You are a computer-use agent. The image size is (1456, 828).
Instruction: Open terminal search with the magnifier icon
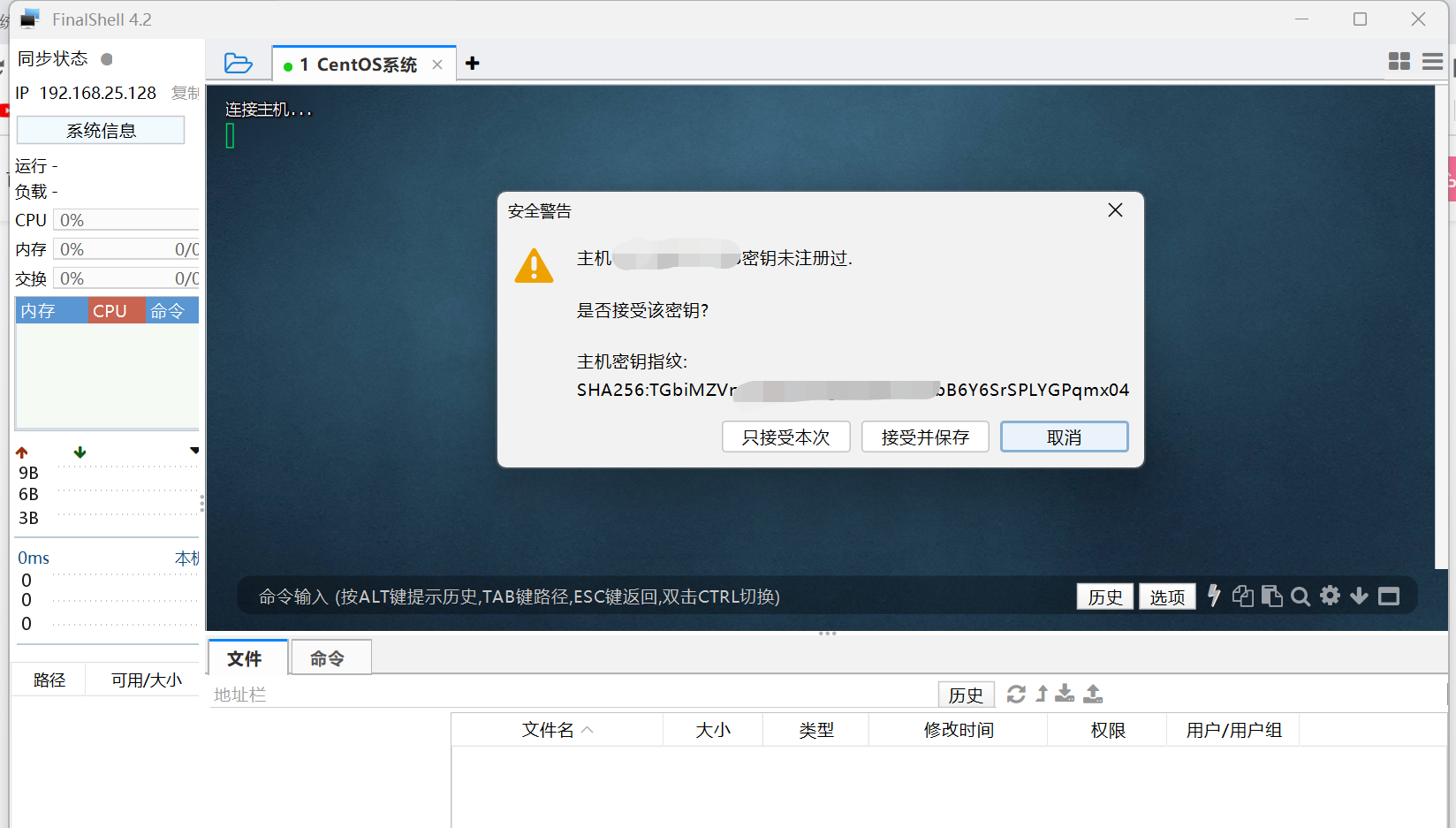(x=1301, y=596)
